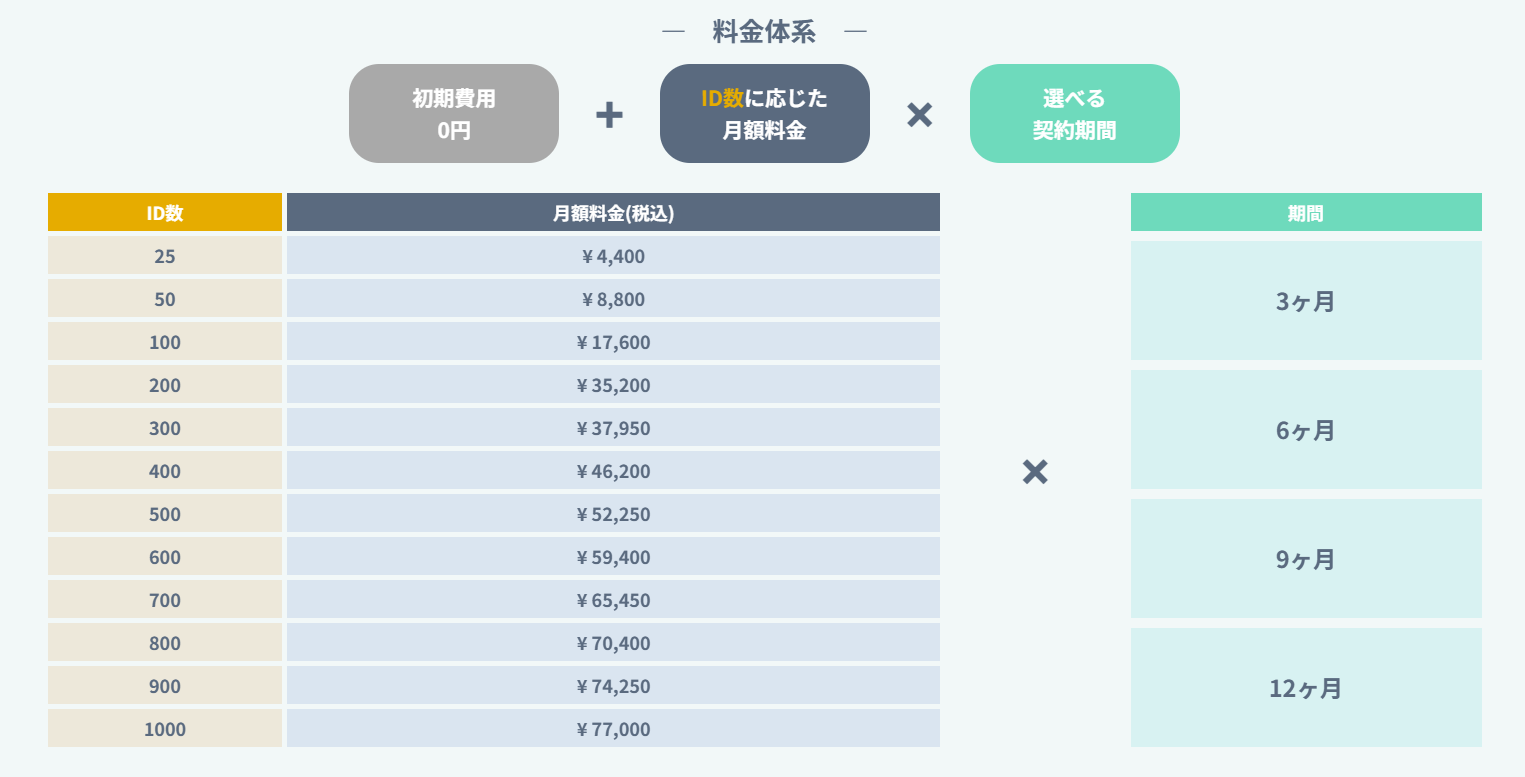Click the 月額料金(税込) column header
The height and width of the screenshot is (777, 1525).
click(x=613, y=213)
